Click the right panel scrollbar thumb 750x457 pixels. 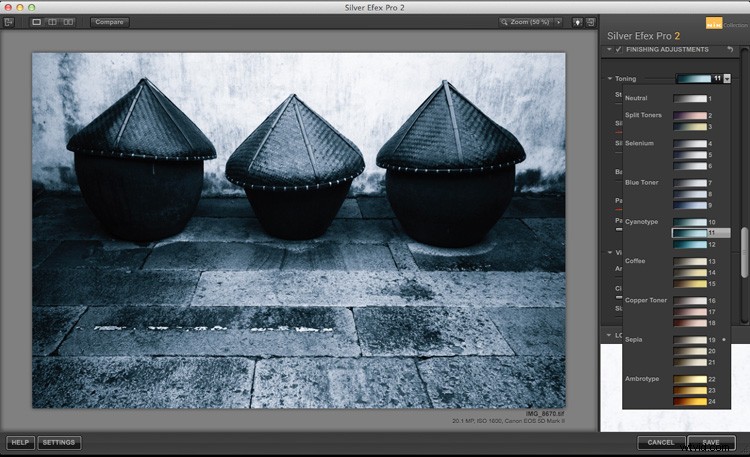pos(744,252)
